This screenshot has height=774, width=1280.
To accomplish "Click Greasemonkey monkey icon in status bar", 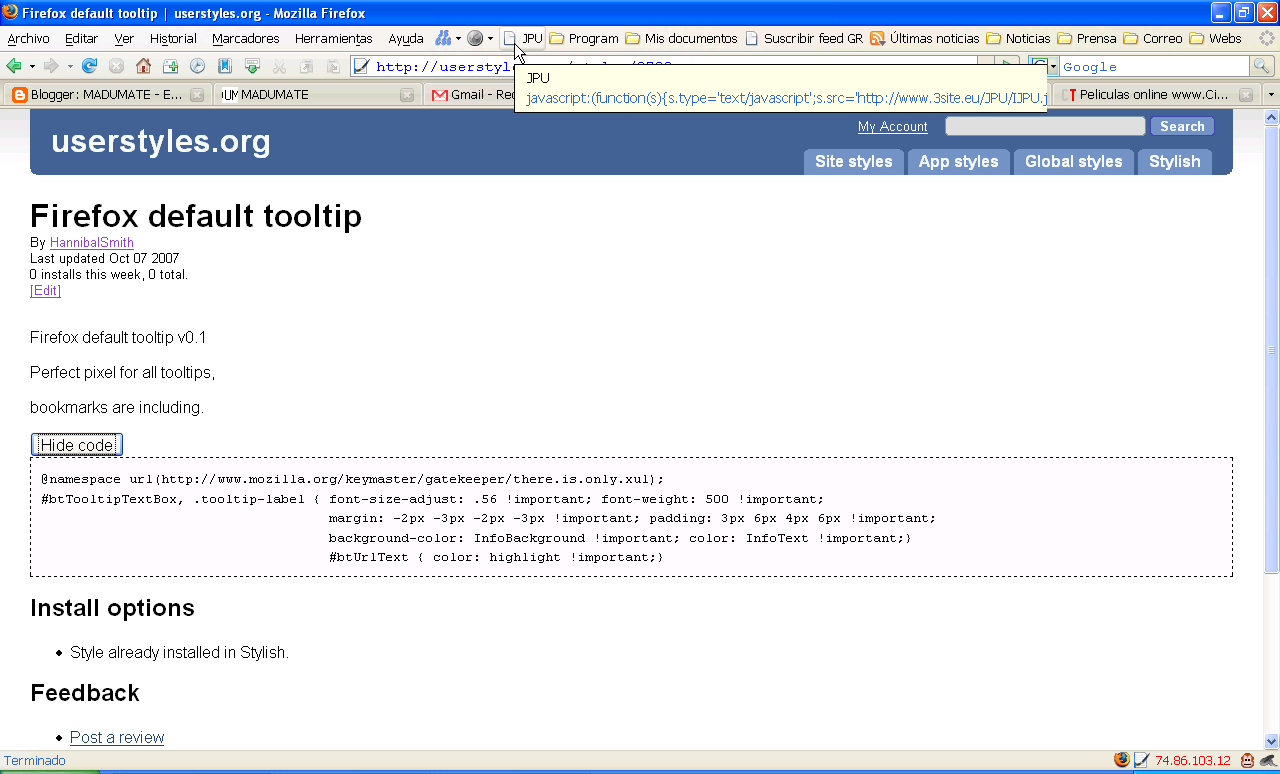I will point(1247,760).
